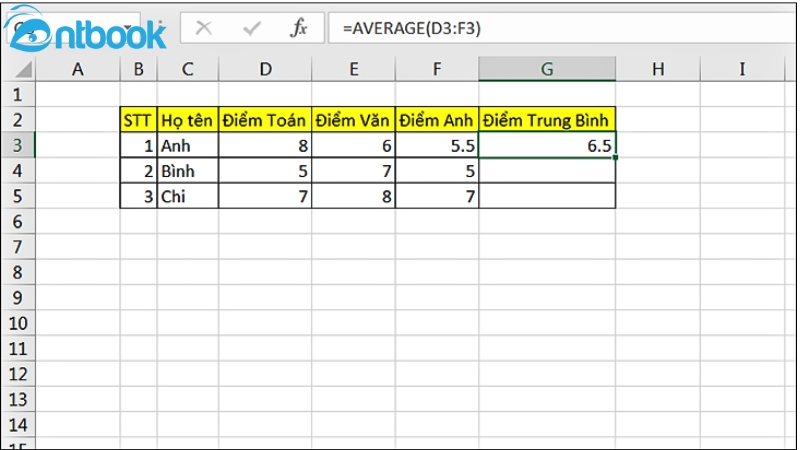Click the Select All corner triangle
Viewport: 800px width, 450px height.
(x=23, y=69)
